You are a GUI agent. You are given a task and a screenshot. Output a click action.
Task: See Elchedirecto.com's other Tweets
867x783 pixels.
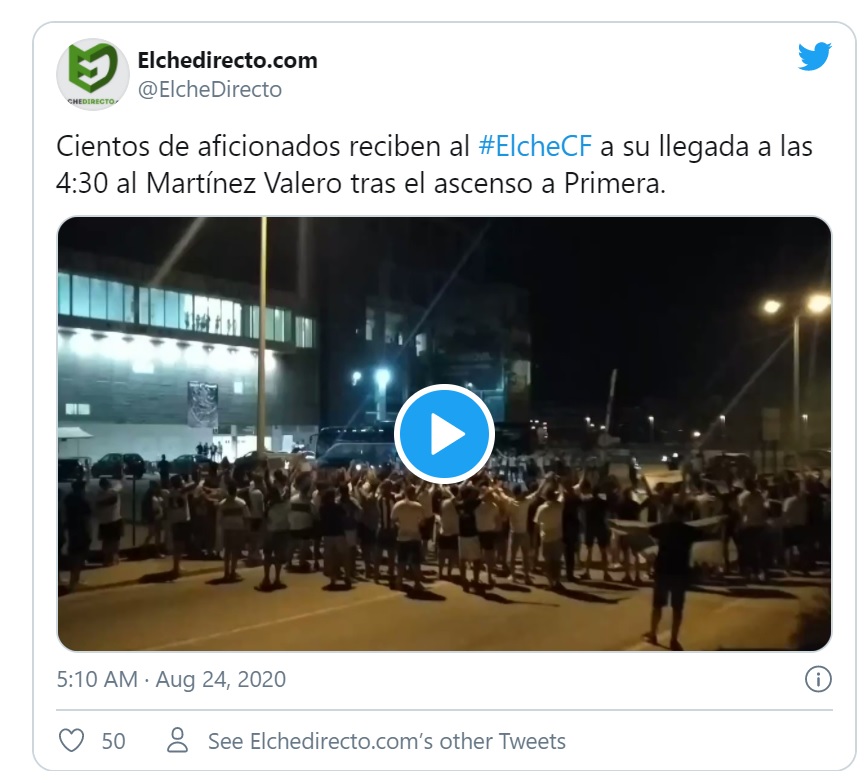pyautogui.click(x=387, y=741)
